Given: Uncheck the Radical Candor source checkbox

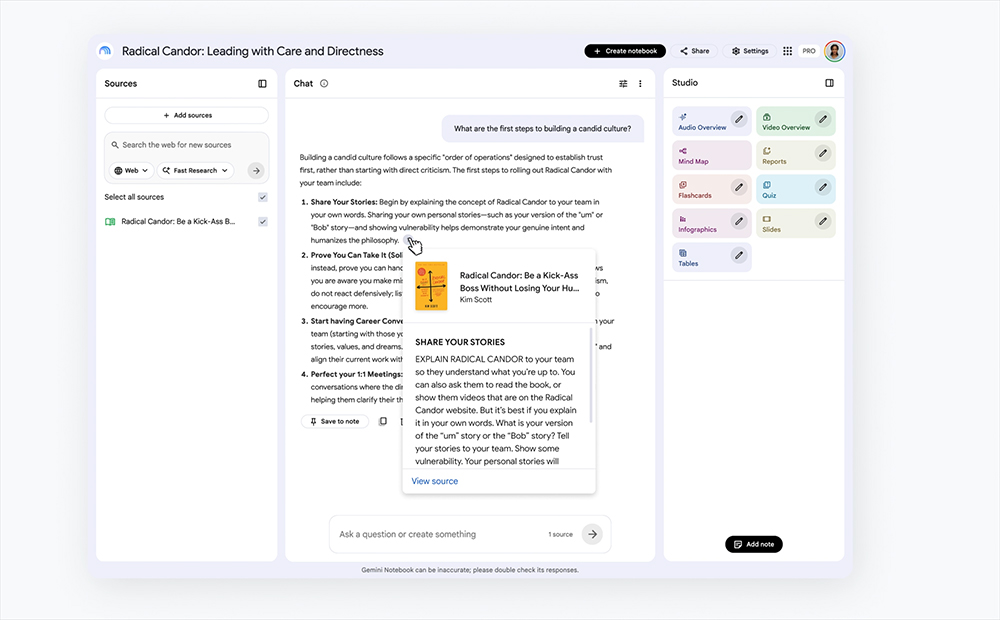Looking at the screenshot, I should click(x=263, y=221).
